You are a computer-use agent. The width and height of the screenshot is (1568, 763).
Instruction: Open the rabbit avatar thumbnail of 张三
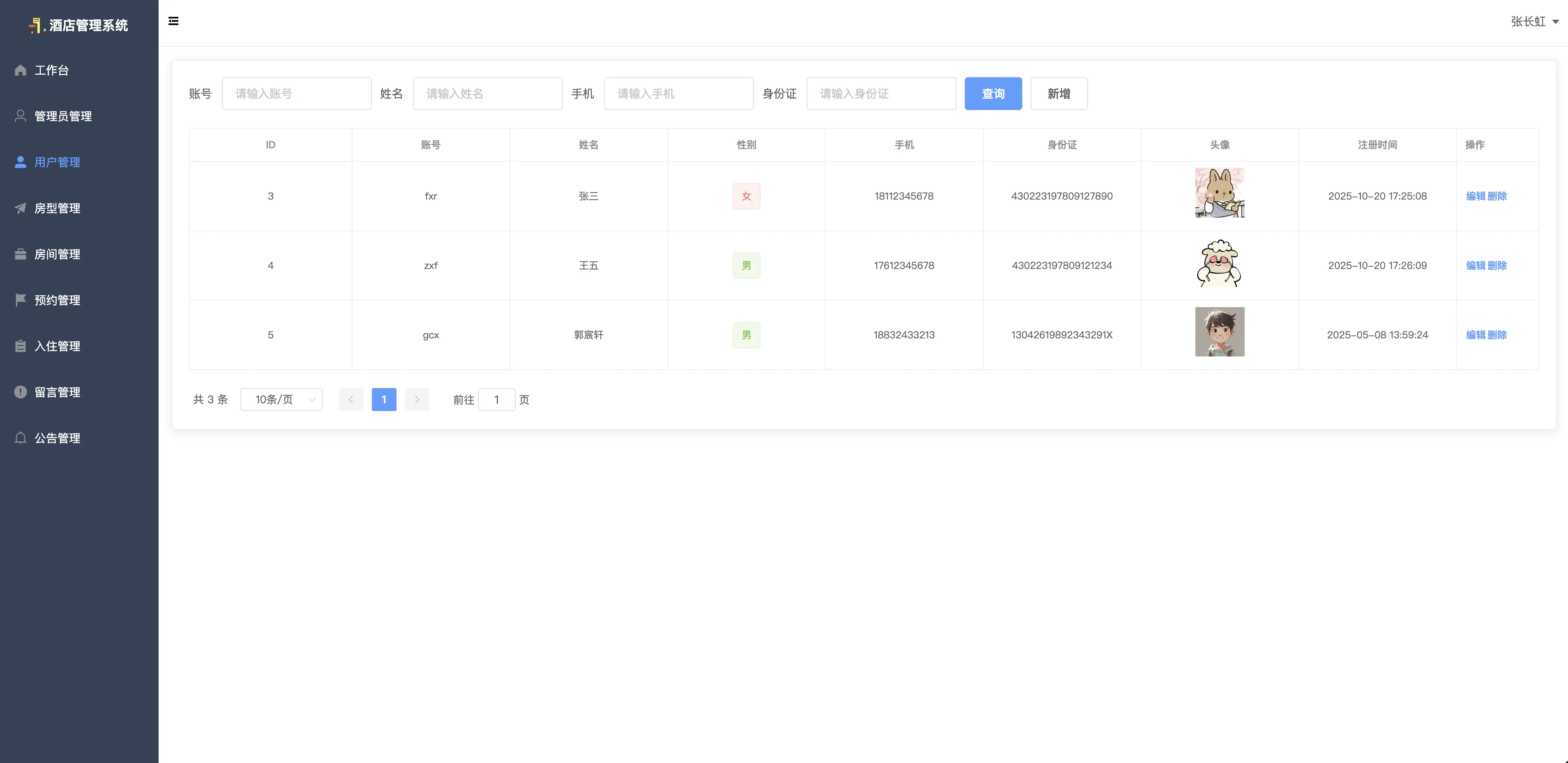click(x=1219, y=193)
